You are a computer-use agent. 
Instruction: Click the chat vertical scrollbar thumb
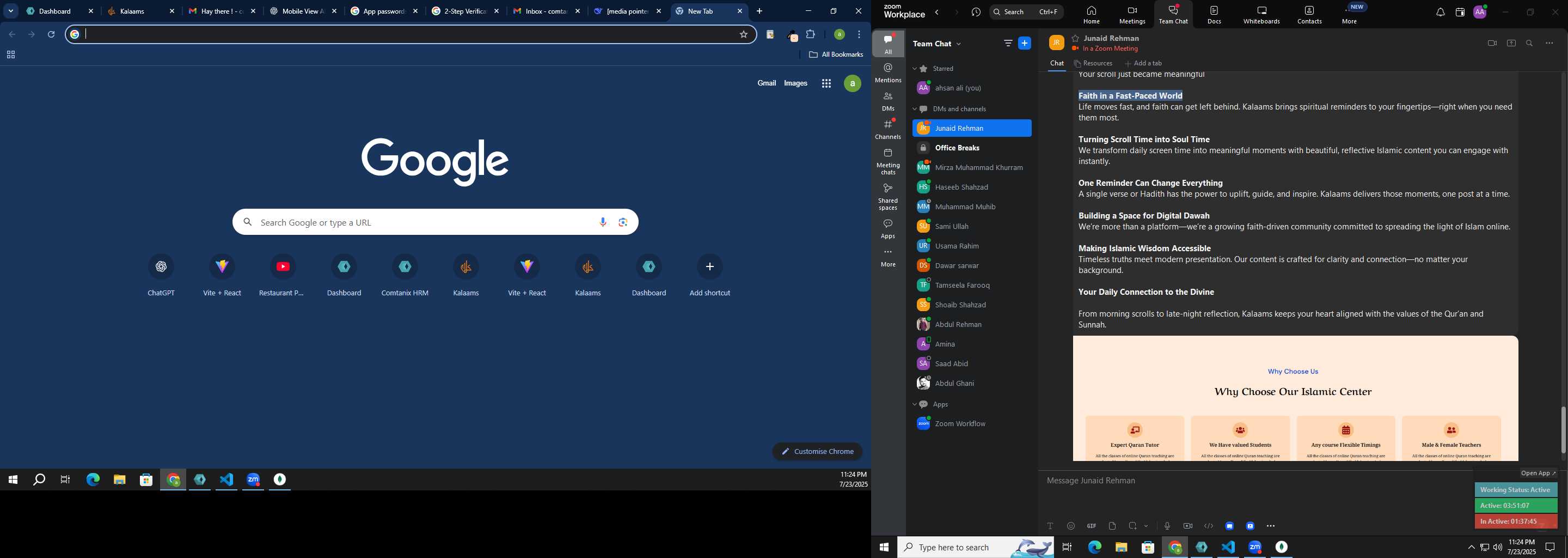(1563, 430)
